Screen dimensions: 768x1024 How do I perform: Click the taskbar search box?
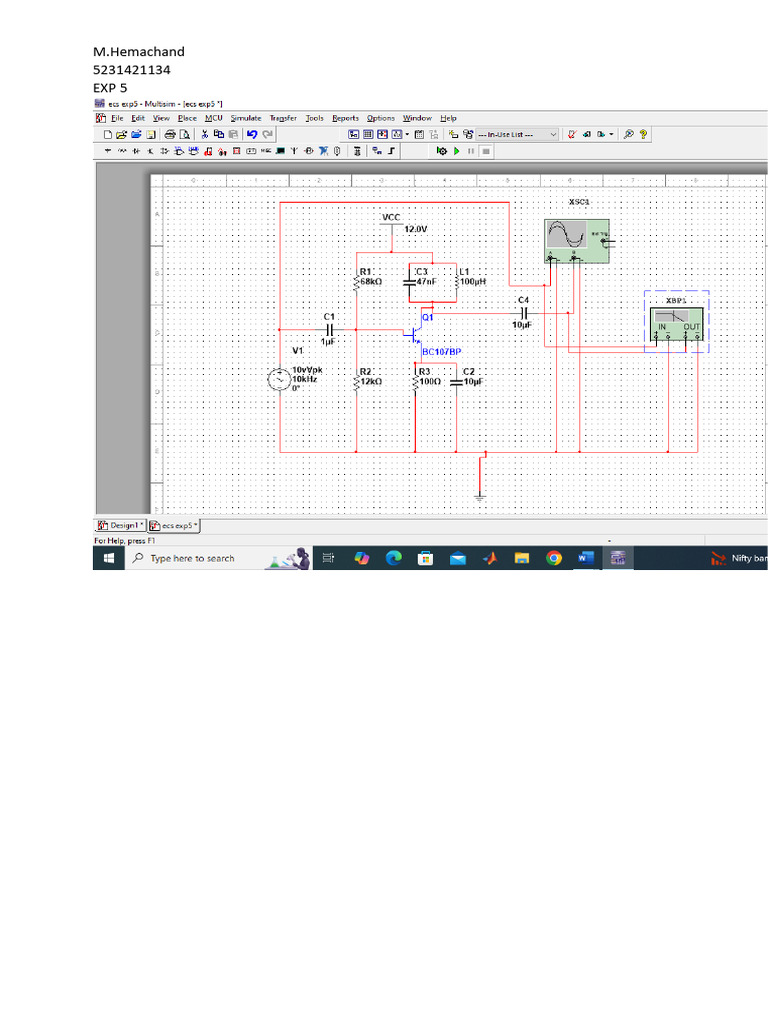192,559
